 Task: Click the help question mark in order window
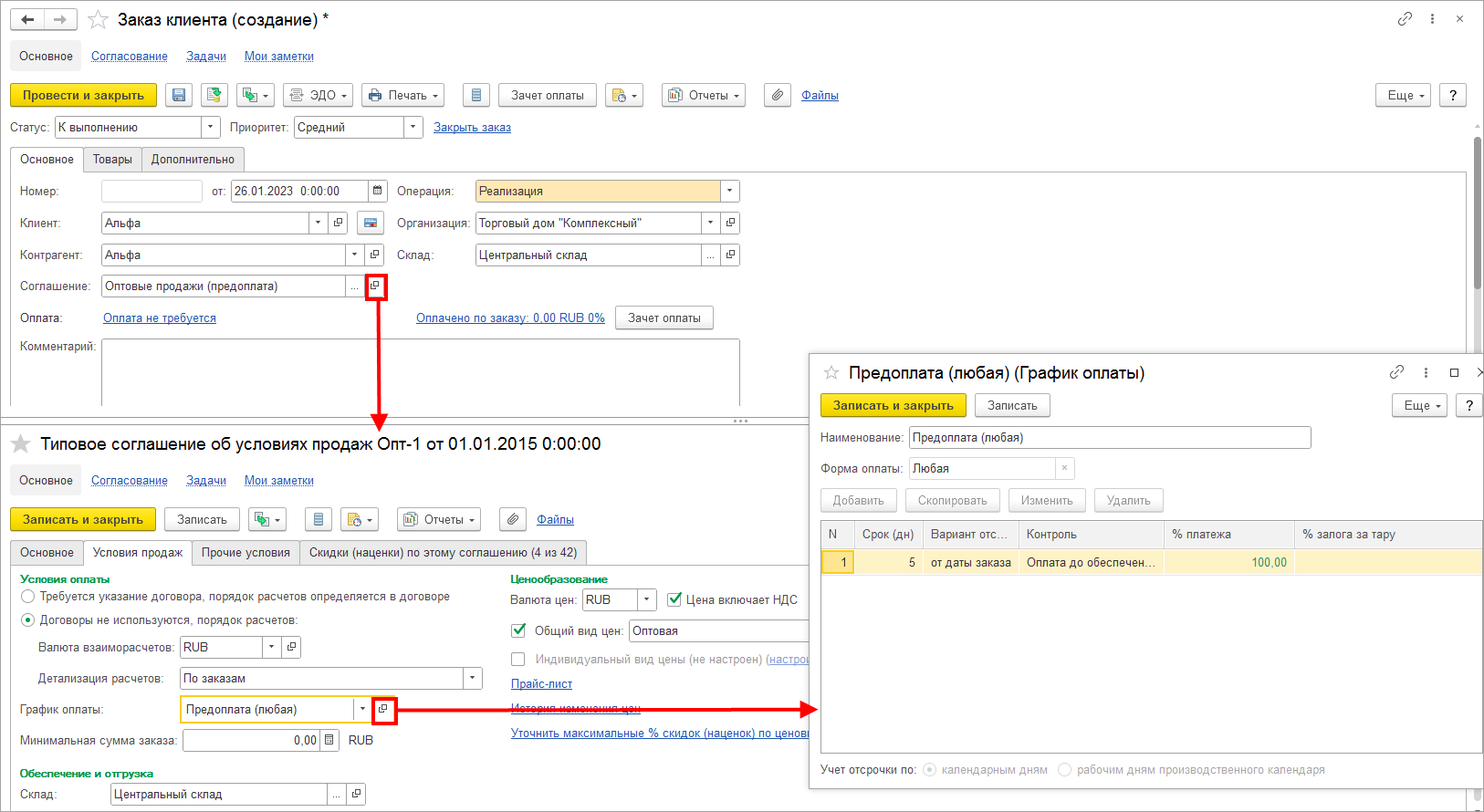[x=1453, y=95]
